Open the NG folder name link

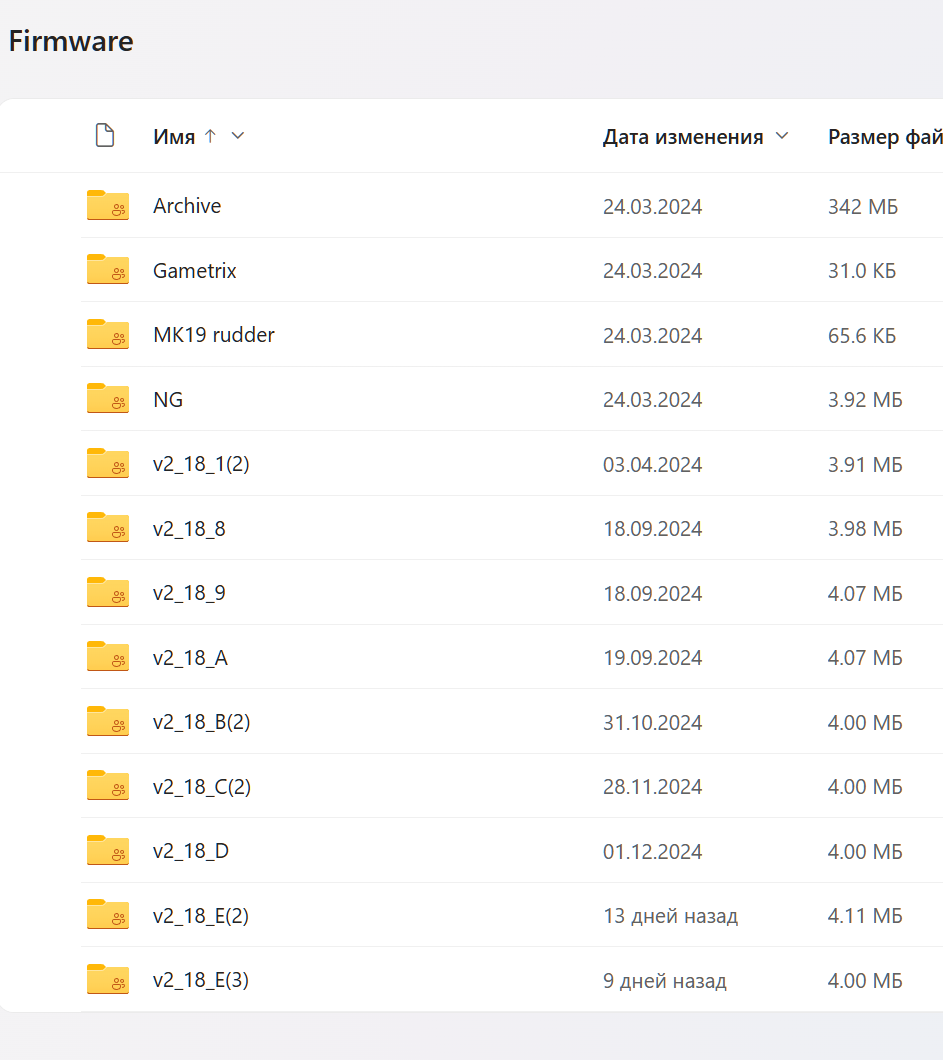168,400
